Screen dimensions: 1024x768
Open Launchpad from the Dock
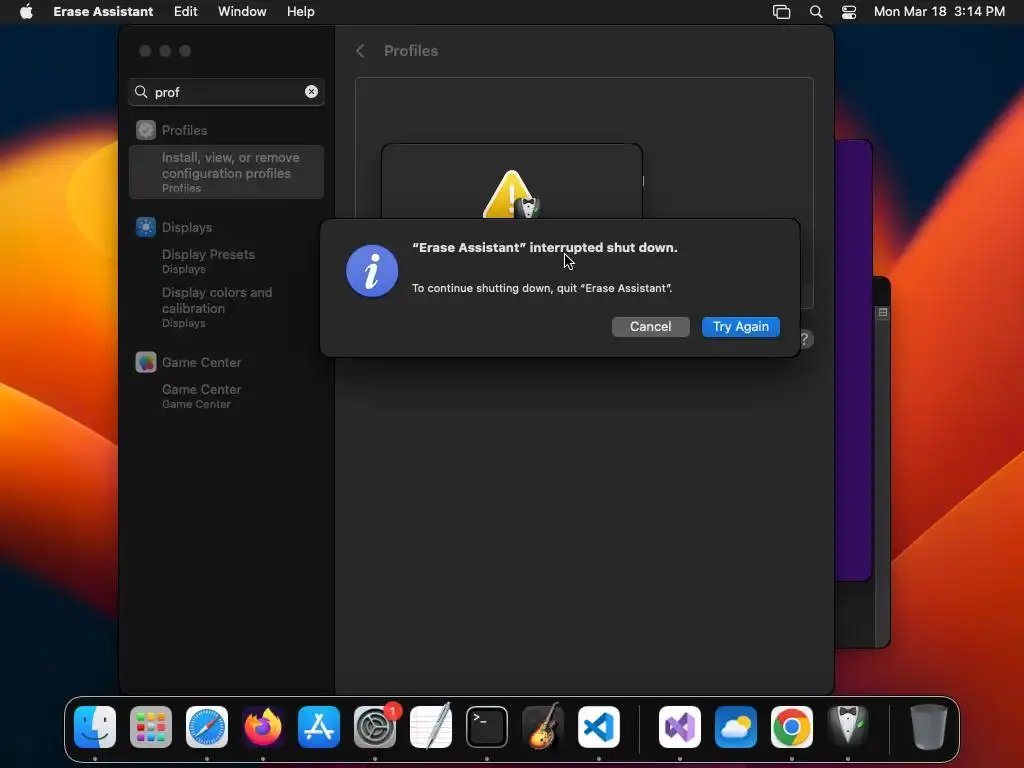point(151,727)
